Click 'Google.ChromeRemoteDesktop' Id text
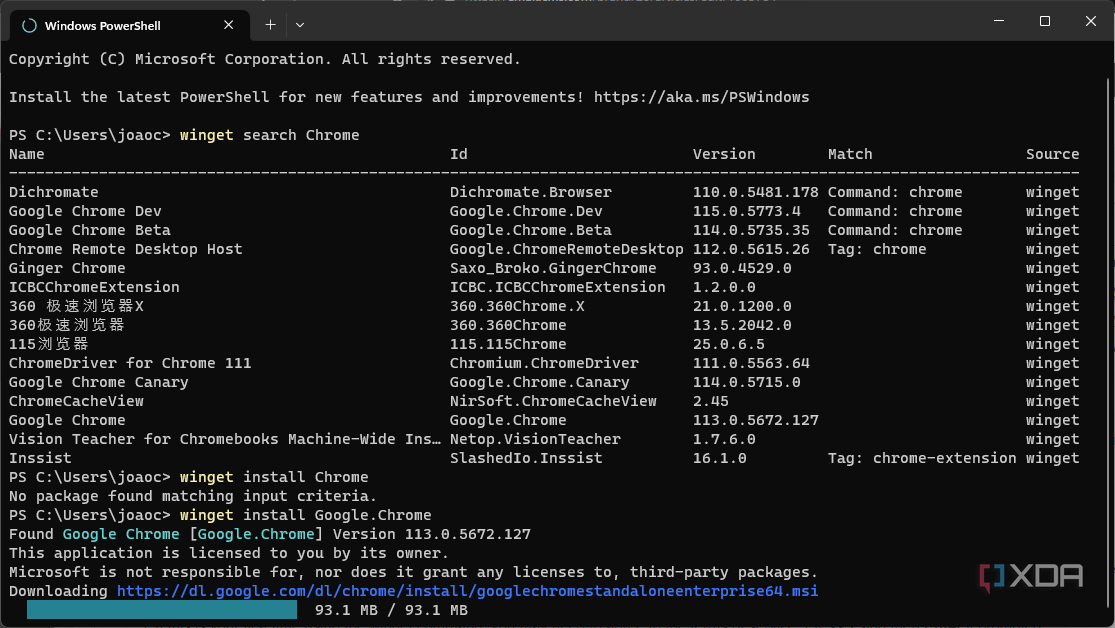1115x628 pixels. pos(567,250)
